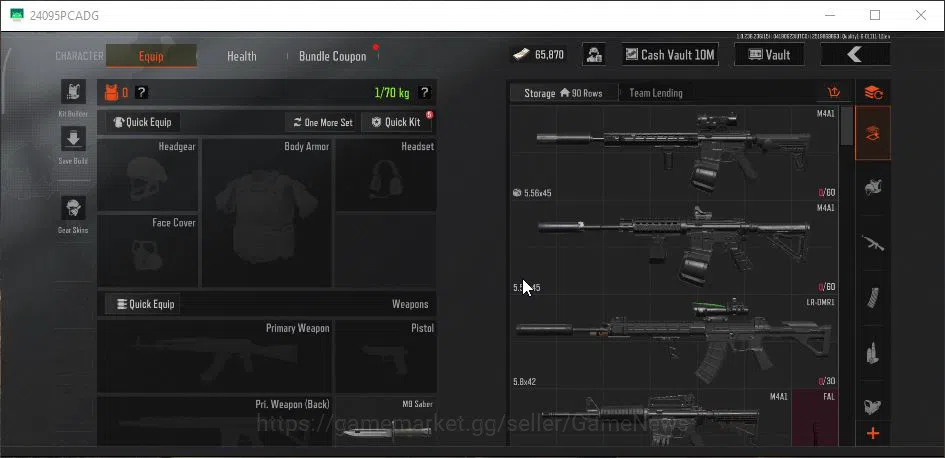Click the gear Quick Equip button
The width and height of the screenshot is (945, 458).
click(143, 122)
